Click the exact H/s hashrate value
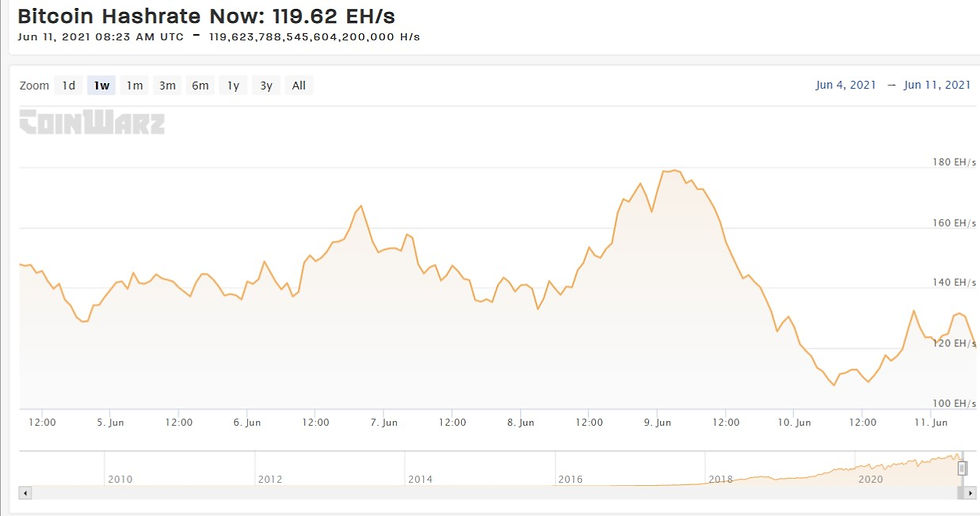980x516 pixels. pos(314,37)
